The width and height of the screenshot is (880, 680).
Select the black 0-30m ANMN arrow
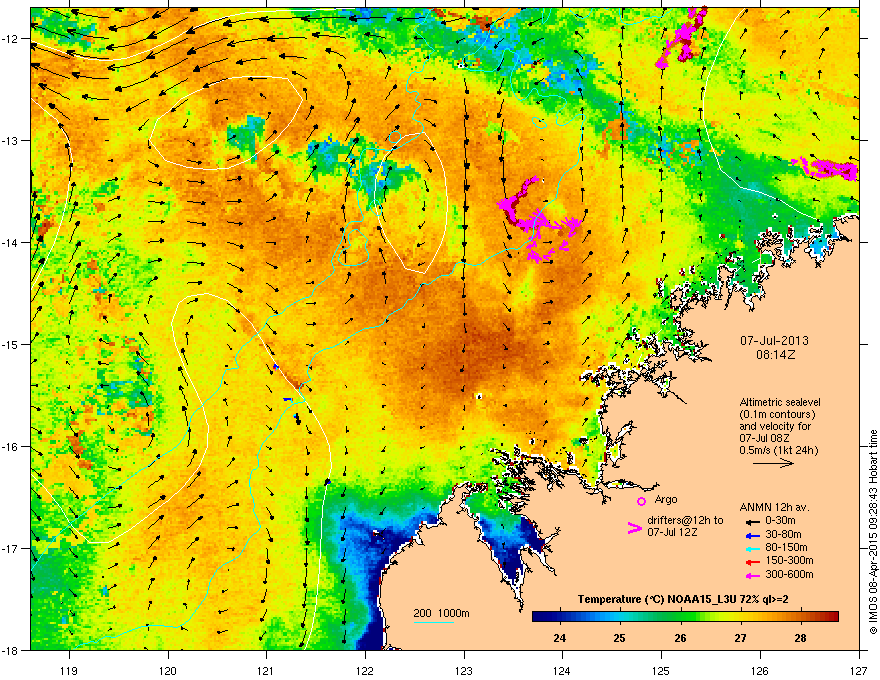tap(751, 521)
